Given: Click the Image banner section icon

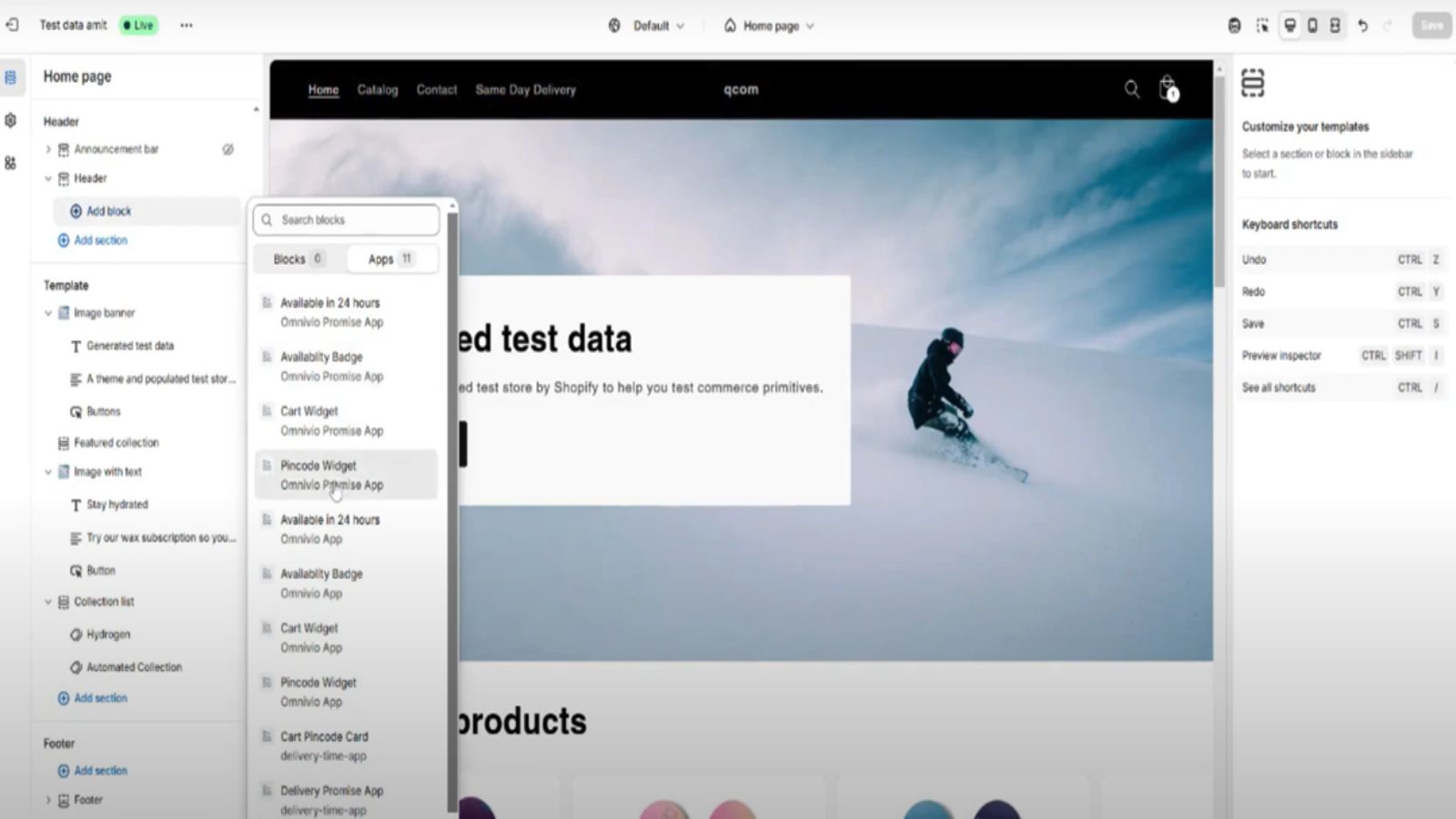Looking at the screenshot, I should tap(64, 313).
